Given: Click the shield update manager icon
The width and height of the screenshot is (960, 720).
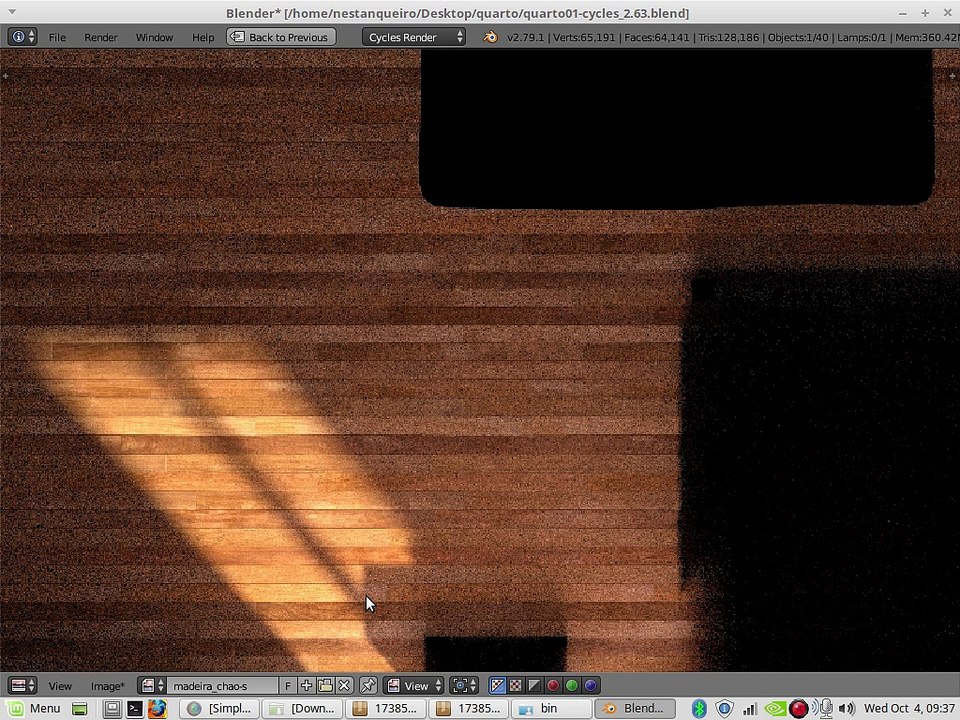Looking at the screenshot, I should pos(724,709).
